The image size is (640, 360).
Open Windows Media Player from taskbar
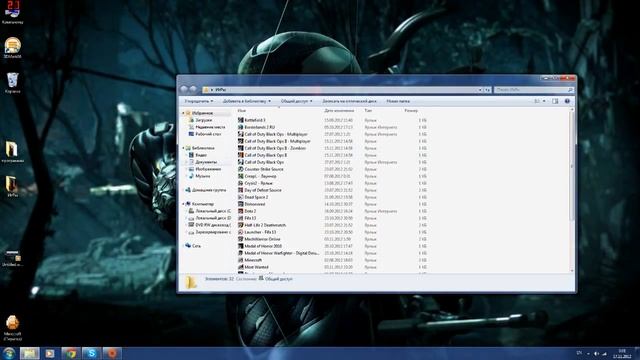(50, 353)
